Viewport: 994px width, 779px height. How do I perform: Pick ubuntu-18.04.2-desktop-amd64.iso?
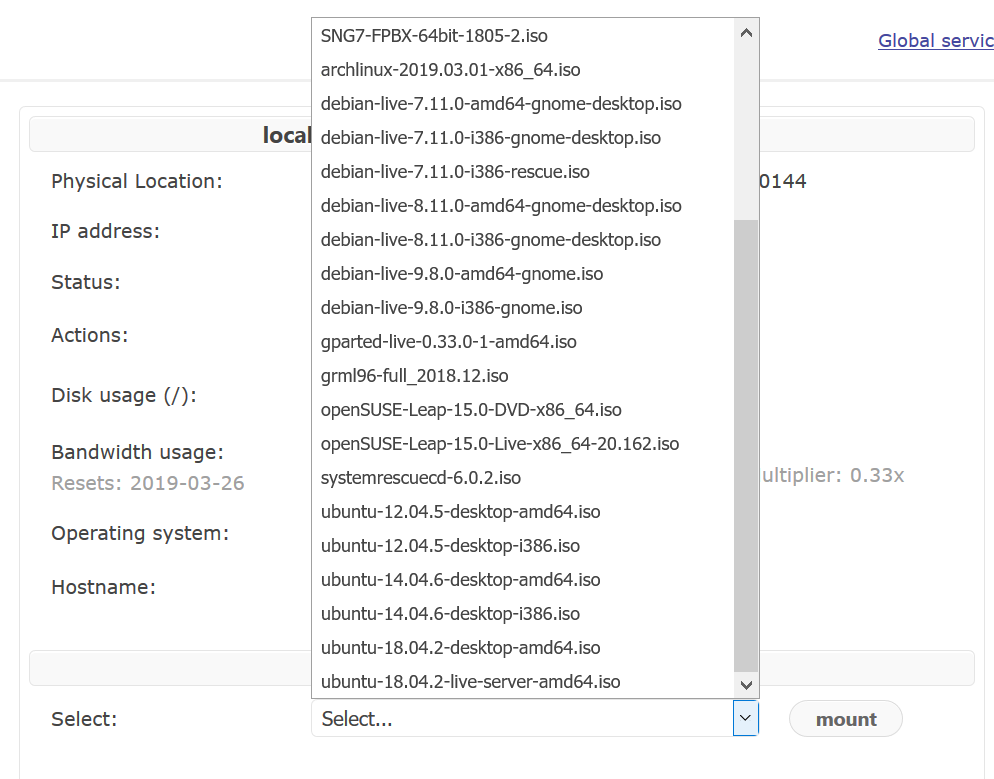tap(523, 648)
